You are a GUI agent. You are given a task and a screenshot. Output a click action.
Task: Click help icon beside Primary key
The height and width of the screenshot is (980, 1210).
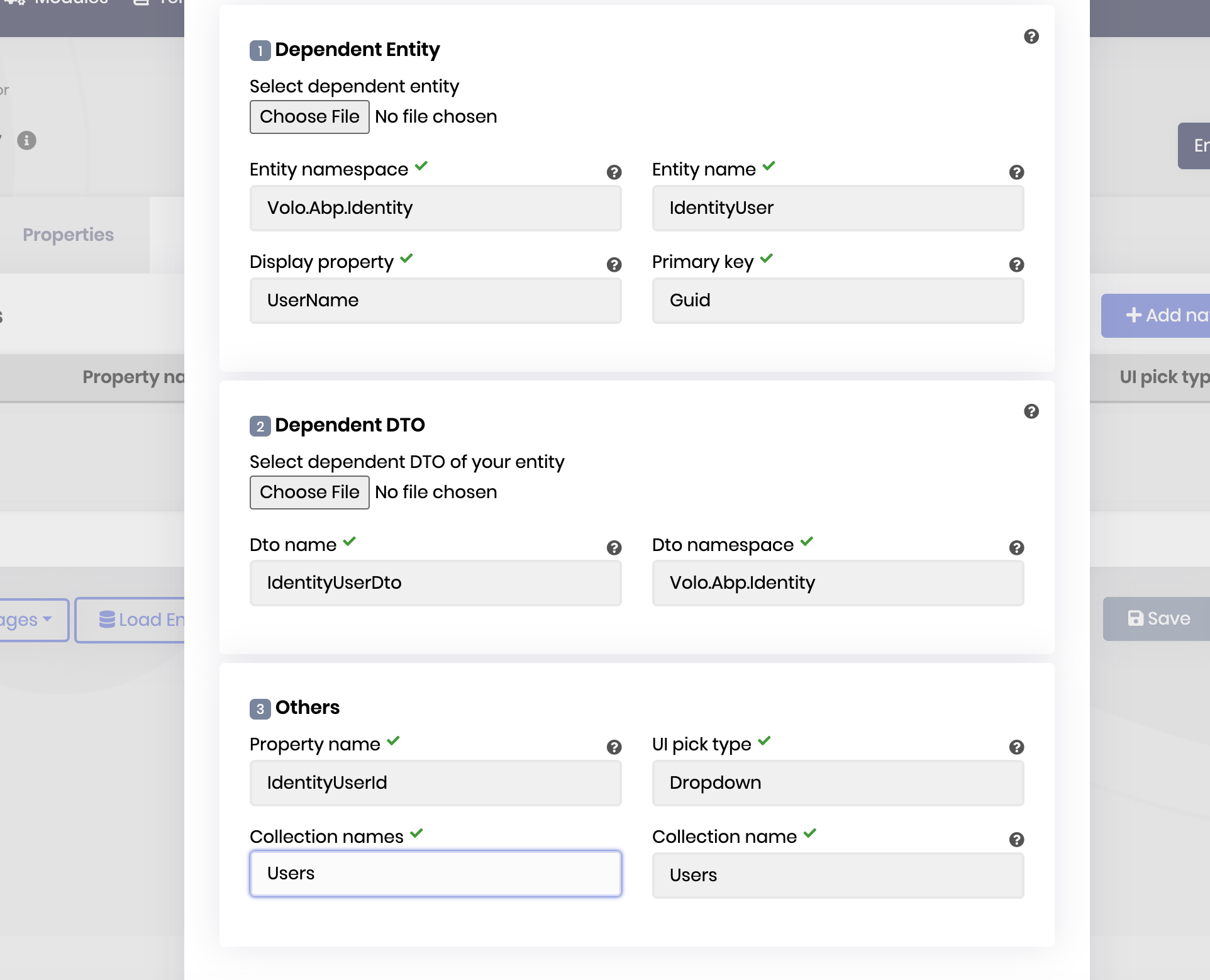point(1016,265)
